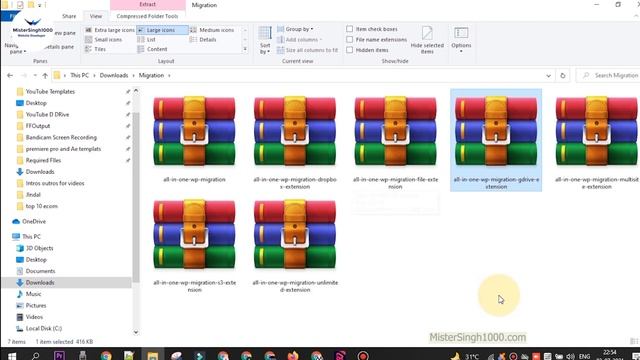Image resolution: width=640 pixels, height=360 pixels.
Task: Open Intros outros for videos folder
Action: [55, 183]
